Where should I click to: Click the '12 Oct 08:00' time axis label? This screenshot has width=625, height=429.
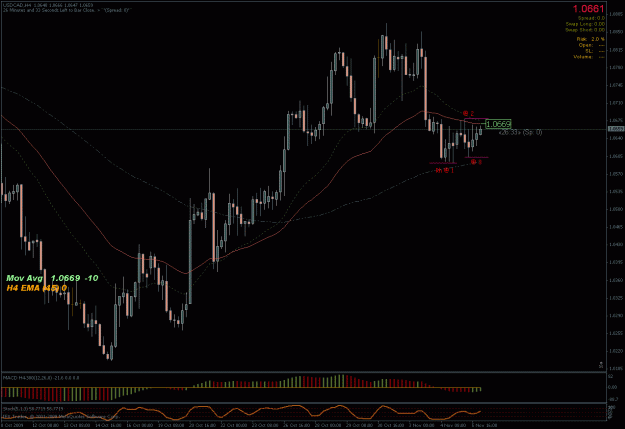(45, 426)
